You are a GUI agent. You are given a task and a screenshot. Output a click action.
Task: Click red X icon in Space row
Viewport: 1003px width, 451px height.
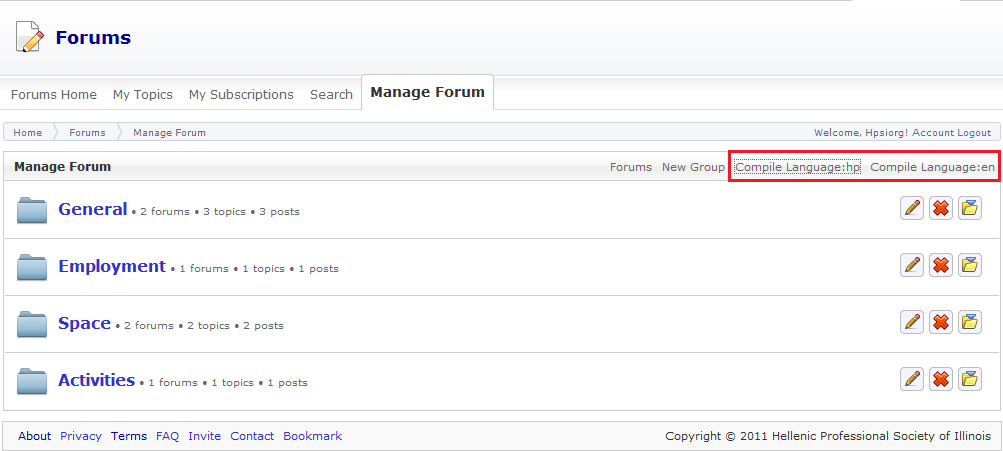[941, 322]
